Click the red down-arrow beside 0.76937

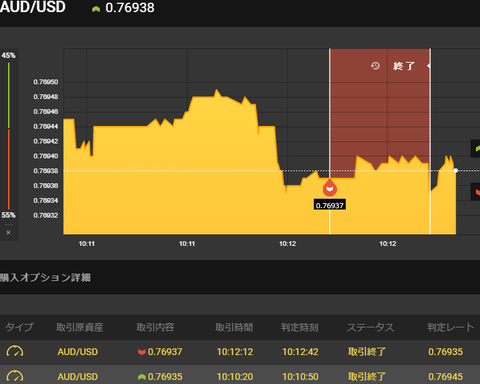coord(142,352)
